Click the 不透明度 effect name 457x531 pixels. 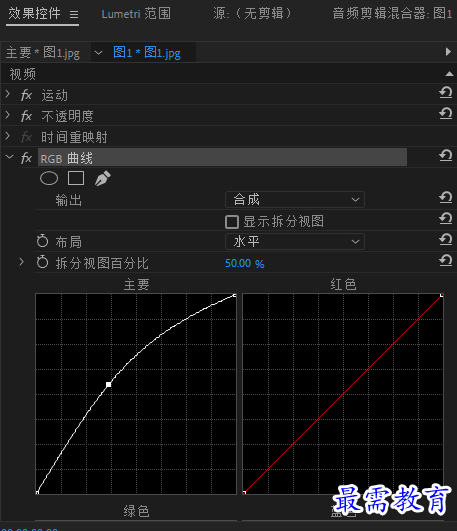67,116
